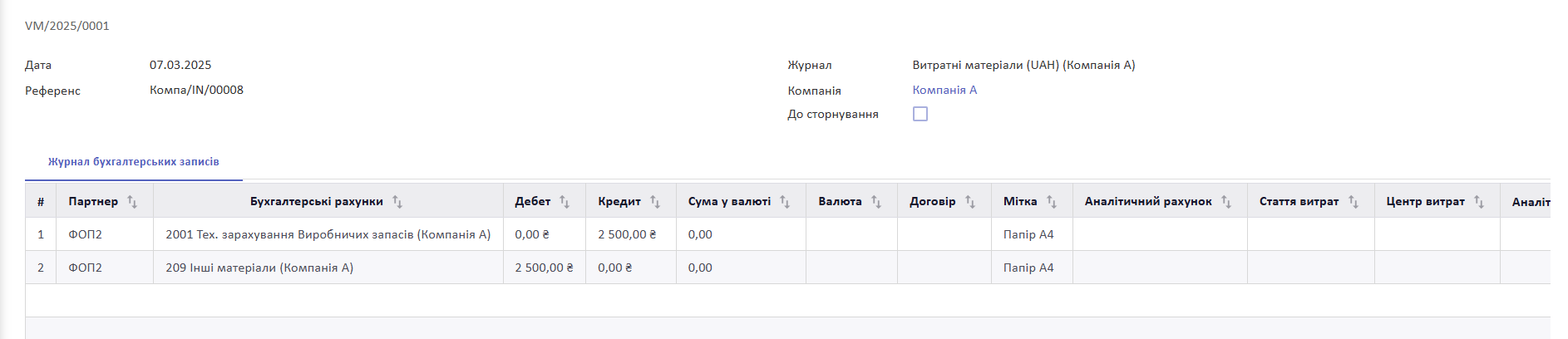Click the 209 Інші матеріали account cell
1568x339 pixels.
[x=328, y=268]
